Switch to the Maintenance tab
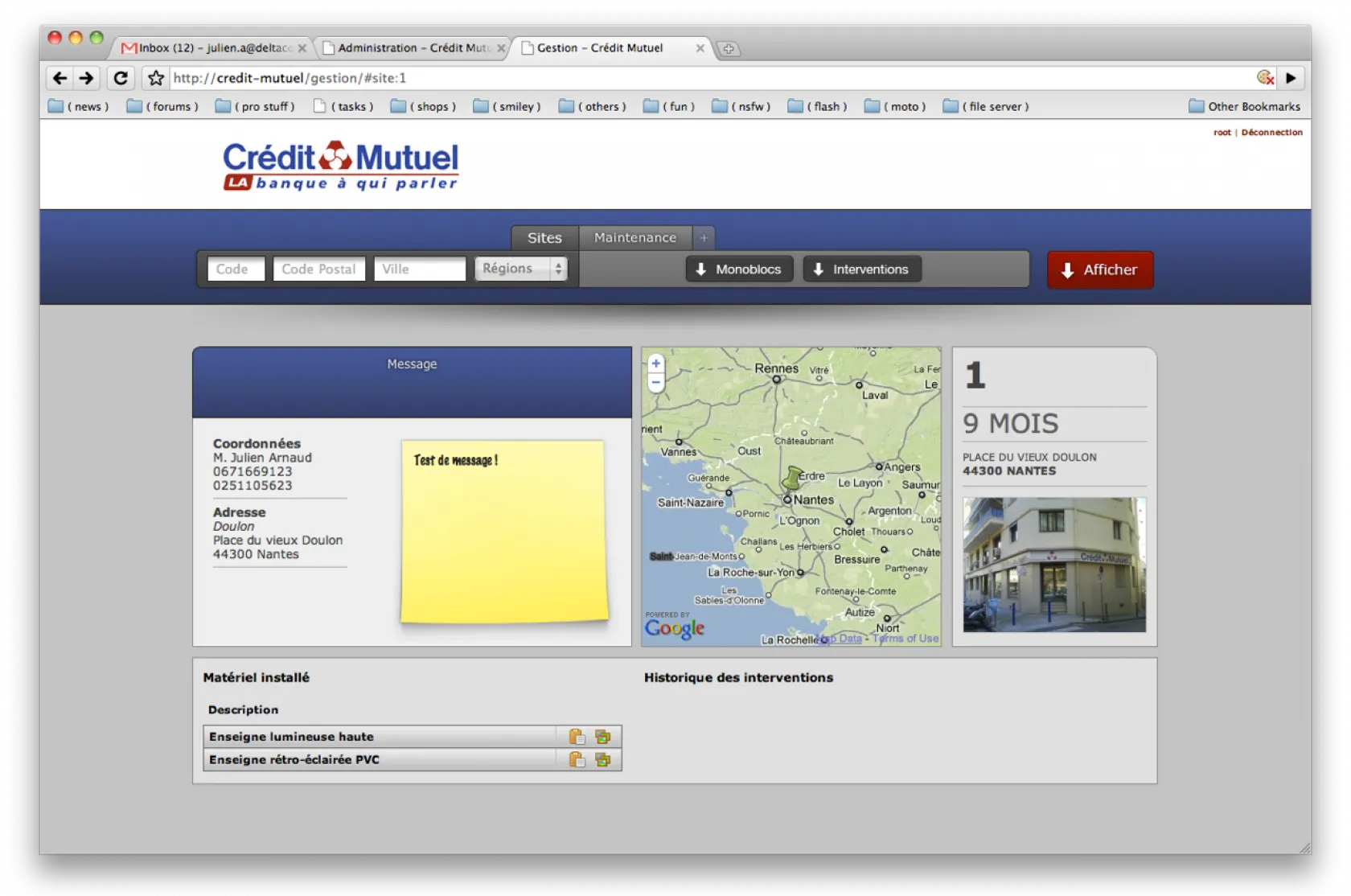The height and width of the screenshot is (896, 1351). click(x=634, y=237)
